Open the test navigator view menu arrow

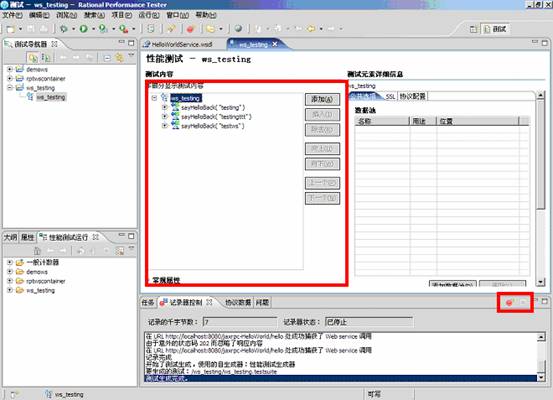coord(131,56)
